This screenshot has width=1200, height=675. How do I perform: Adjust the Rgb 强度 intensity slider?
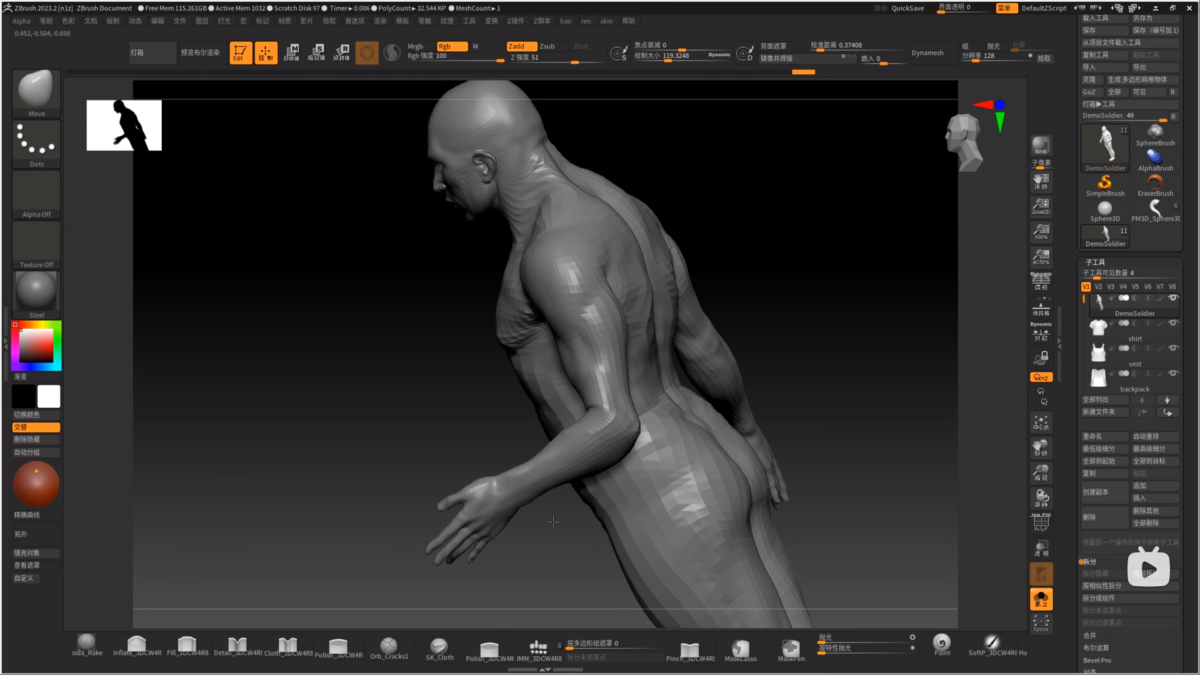(456, 57)
